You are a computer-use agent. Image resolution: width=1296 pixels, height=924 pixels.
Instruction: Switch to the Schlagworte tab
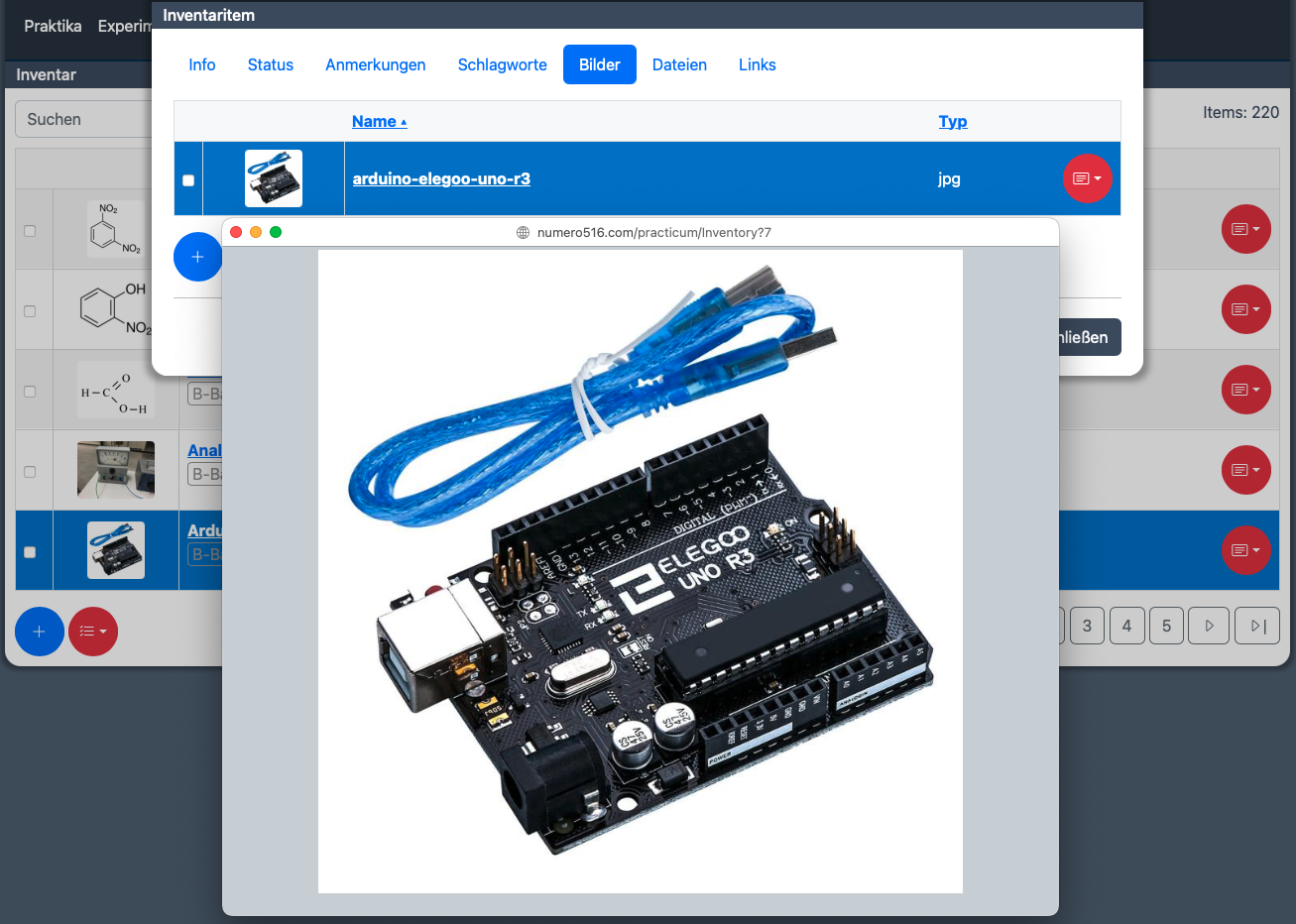pyautogui.click(x=502, y=64)
